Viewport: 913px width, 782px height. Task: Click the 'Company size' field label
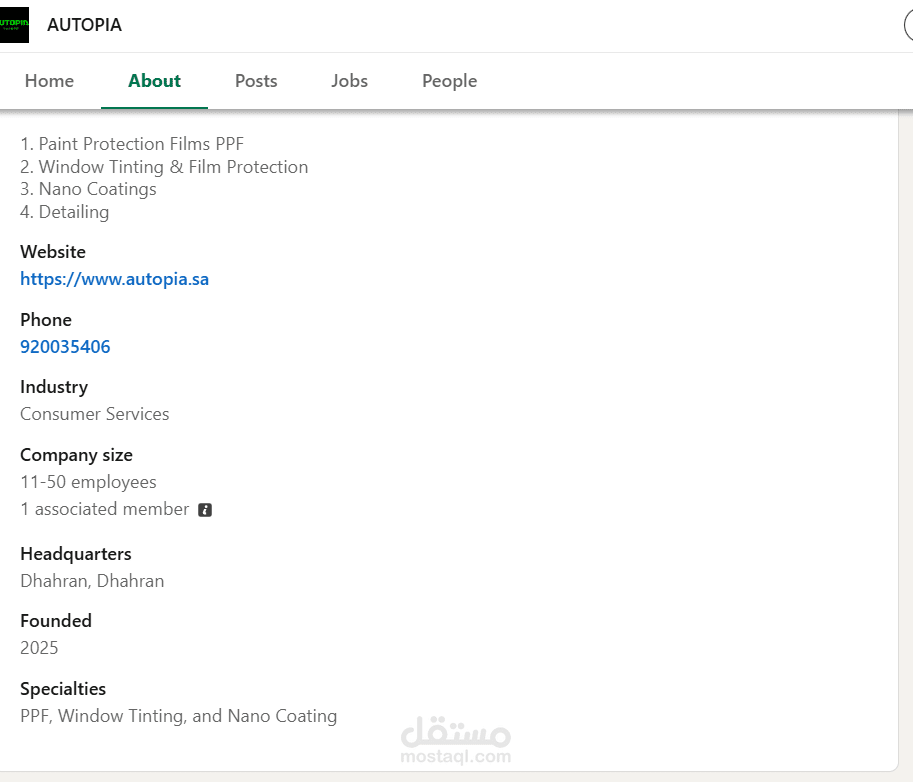[x=76, y=455]
